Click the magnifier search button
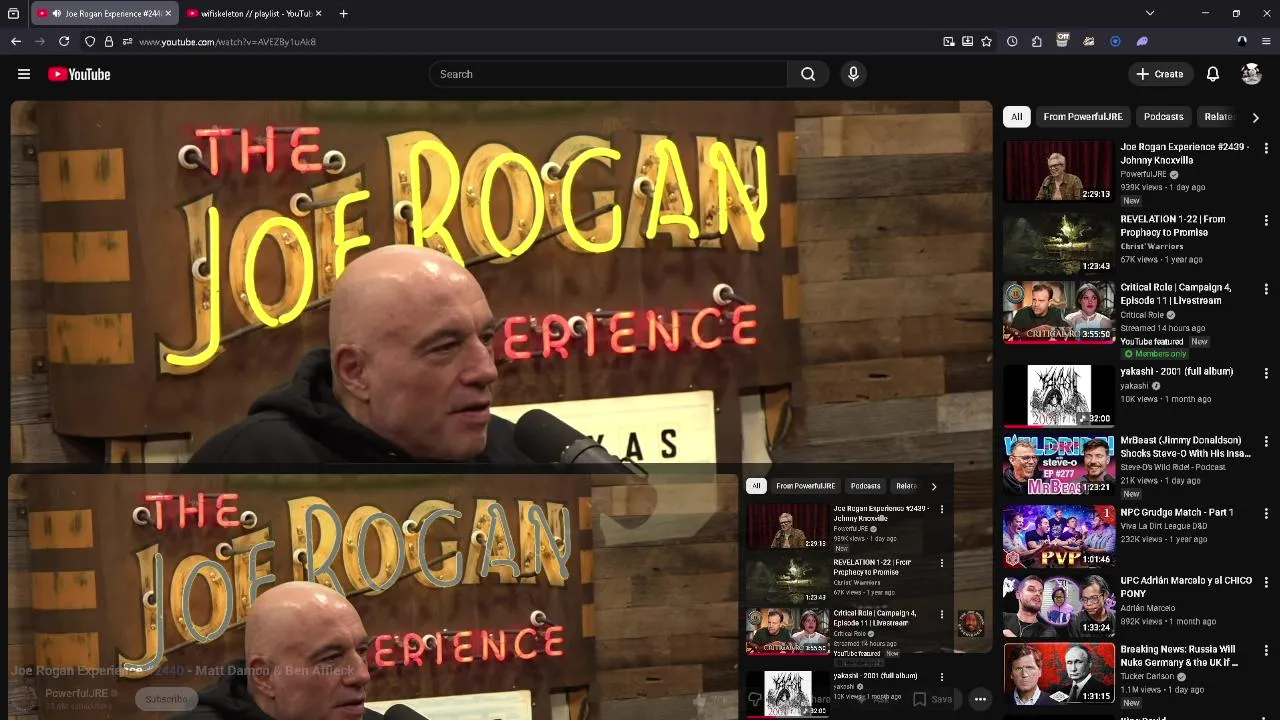1280x720 pixels. point(808,74)
